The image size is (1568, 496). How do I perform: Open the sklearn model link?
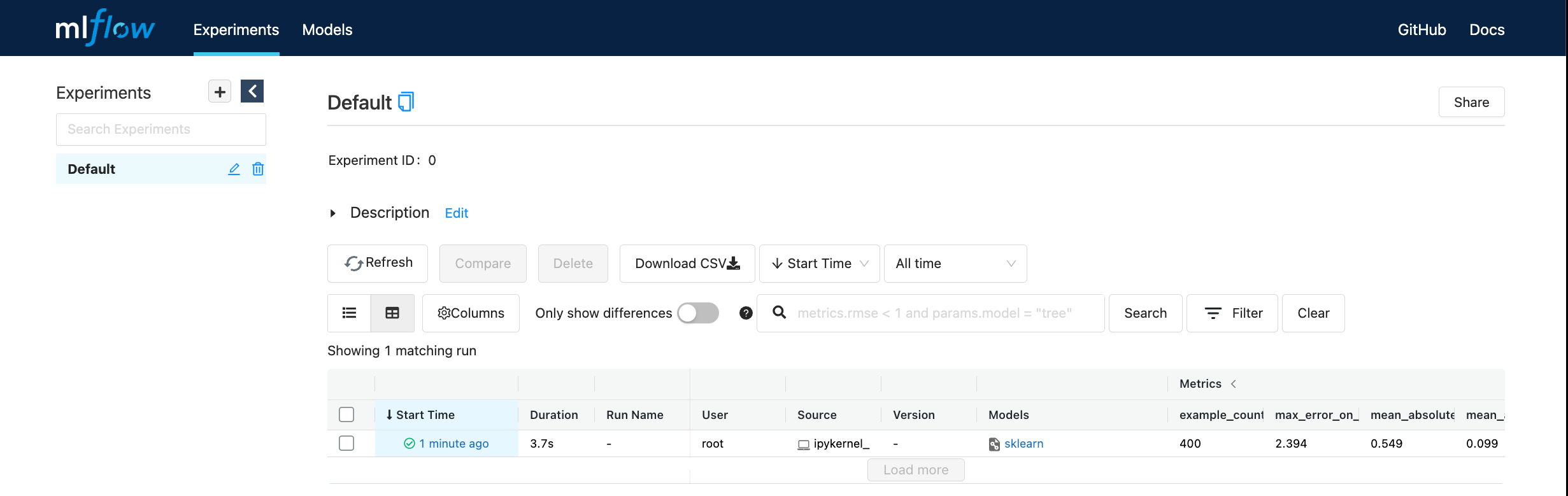[1024, 443]
